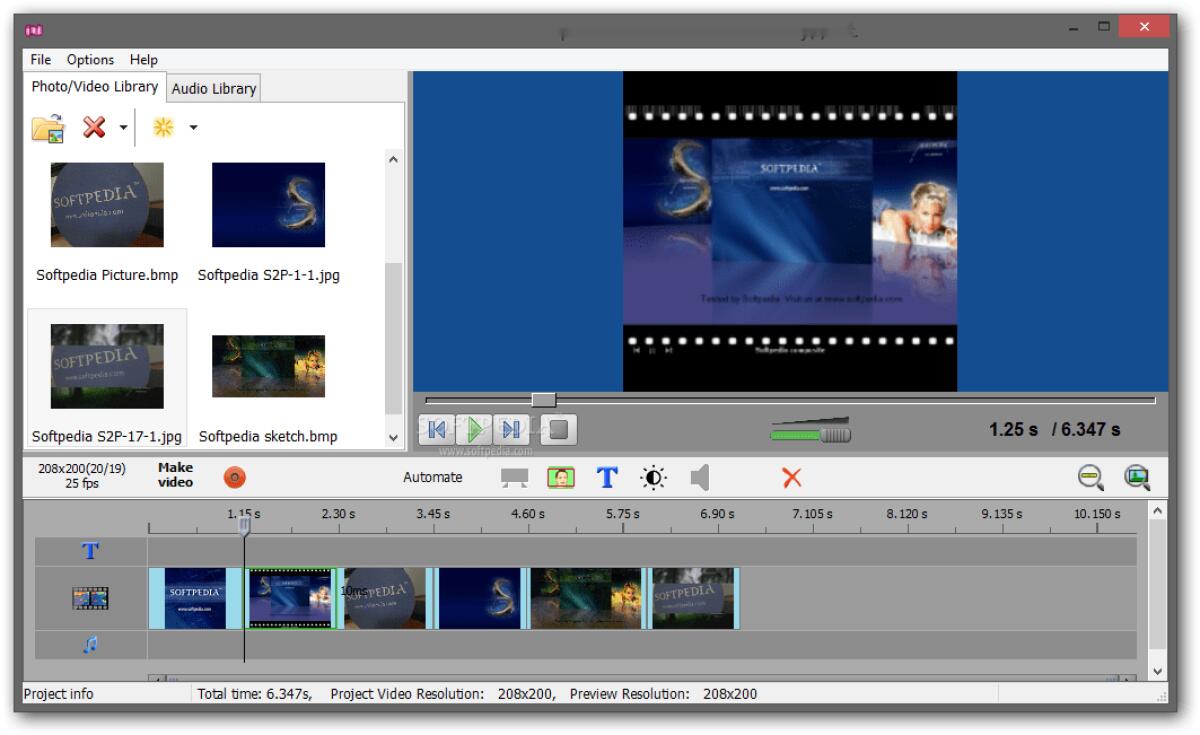The width and height of the screenshot is (1200, 735).
Task: Click the Automate button
Action: click(x=434, y=477)
